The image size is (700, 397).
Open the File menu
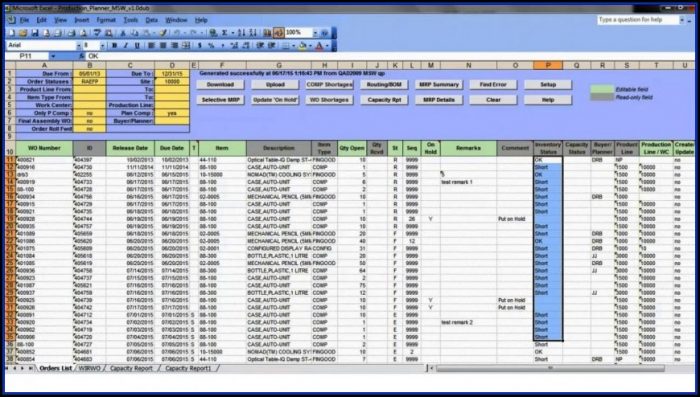coord(24,20)
